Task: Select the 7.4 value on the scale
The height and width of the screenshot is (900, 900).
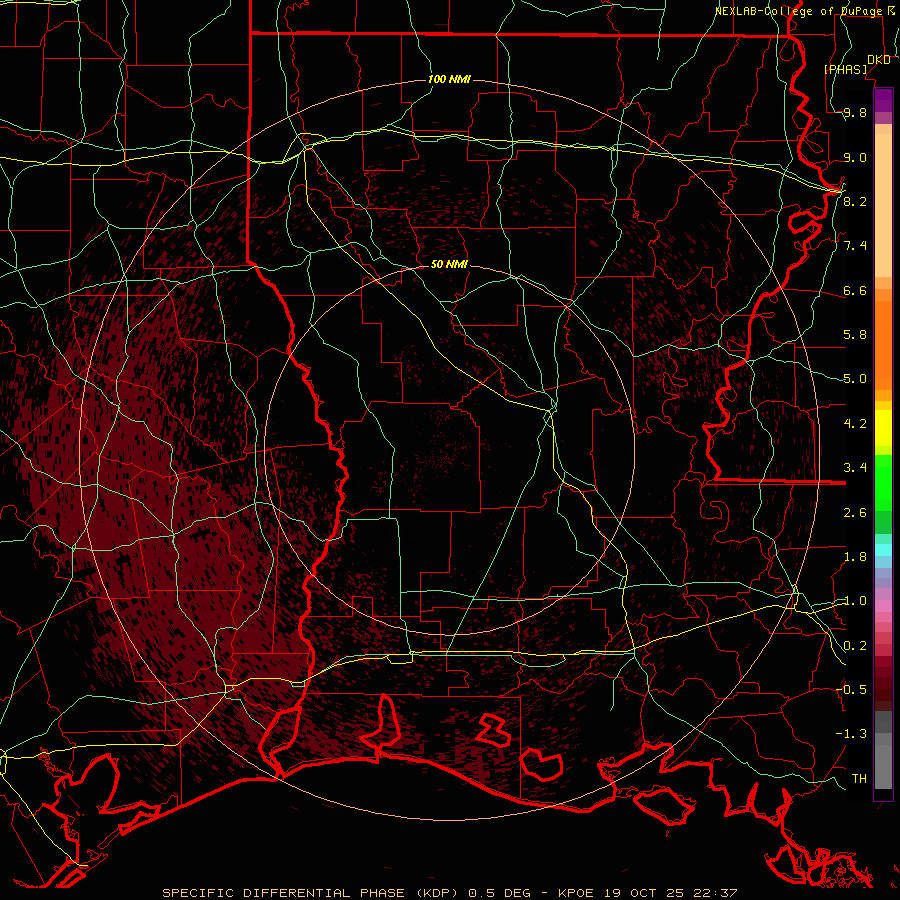Action: click(x=855, y=246)
